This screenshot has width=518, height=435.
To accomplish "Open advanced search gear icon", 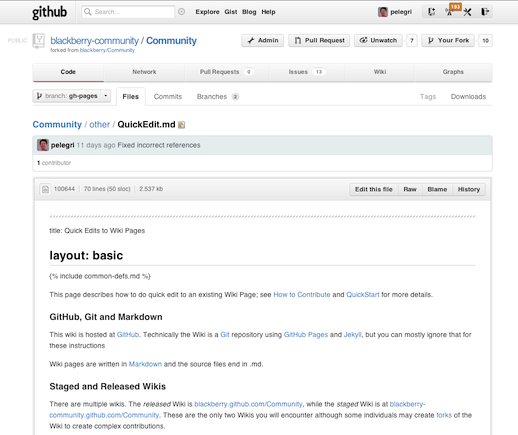I will (x=181, y=12).
